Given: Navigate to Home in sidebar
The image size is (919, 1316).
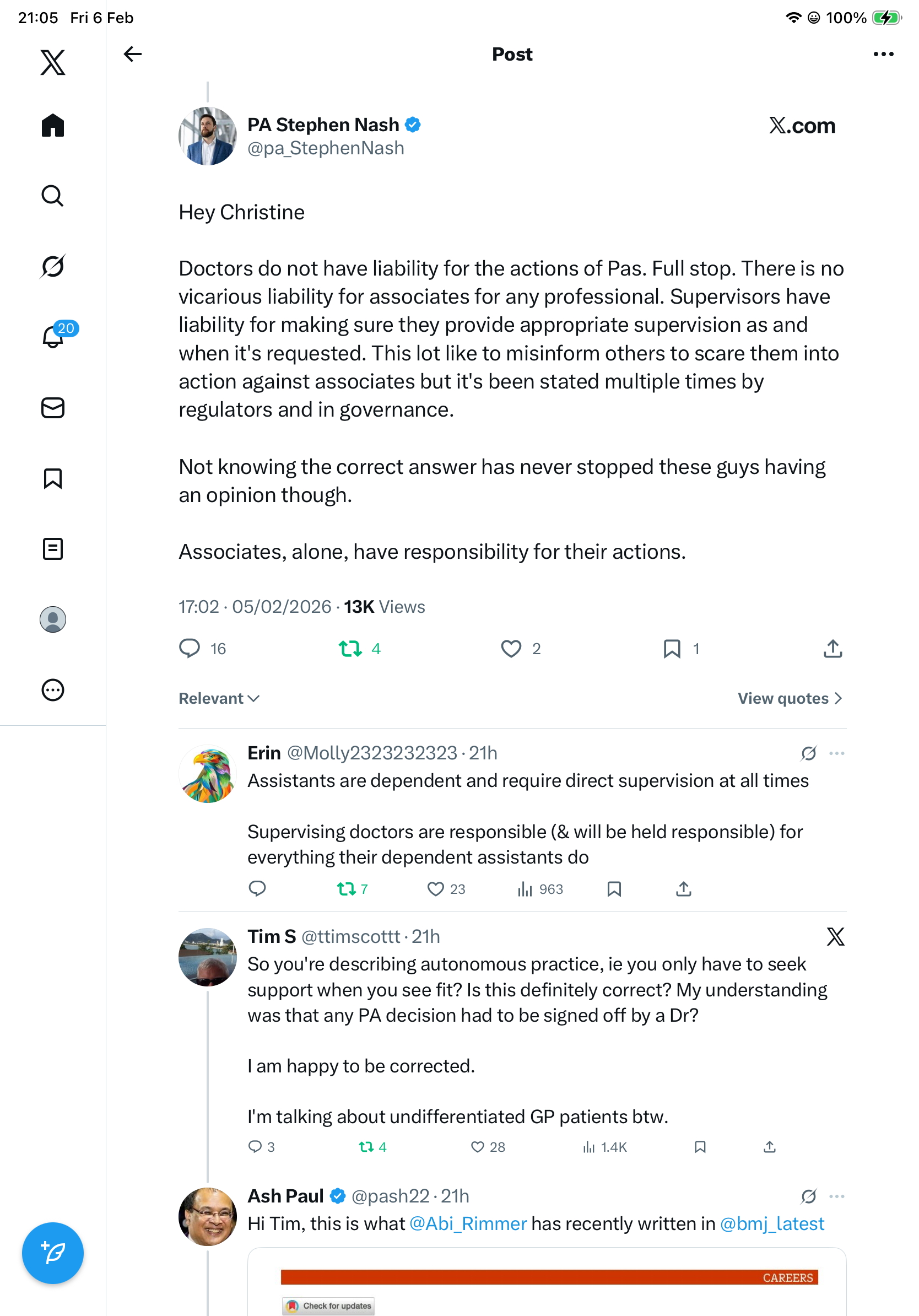Looking at the screenshot, I should click(53, 125).
